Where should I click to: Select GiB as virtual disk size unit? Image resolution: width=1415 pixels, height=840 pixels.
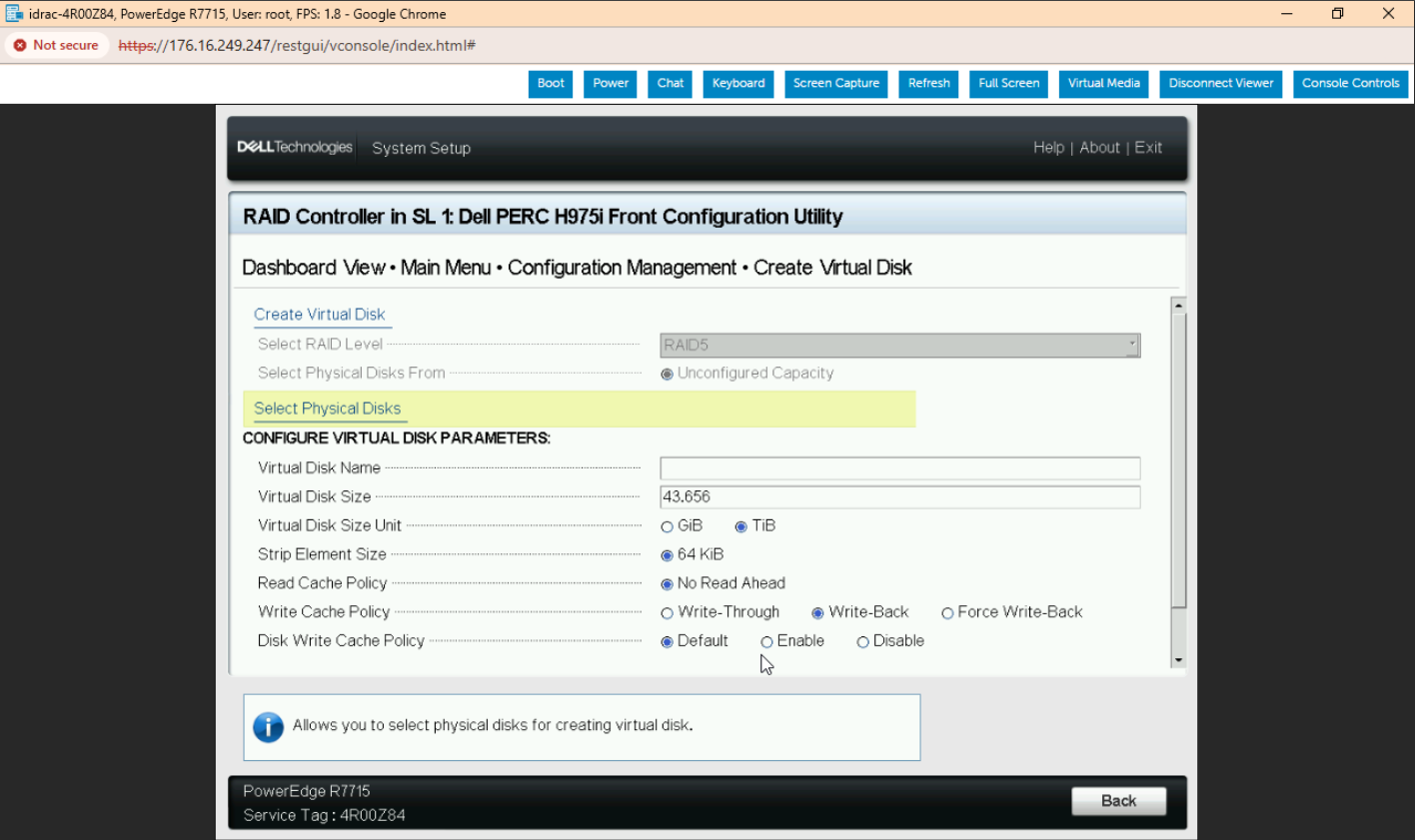click(x=668, y=526)
